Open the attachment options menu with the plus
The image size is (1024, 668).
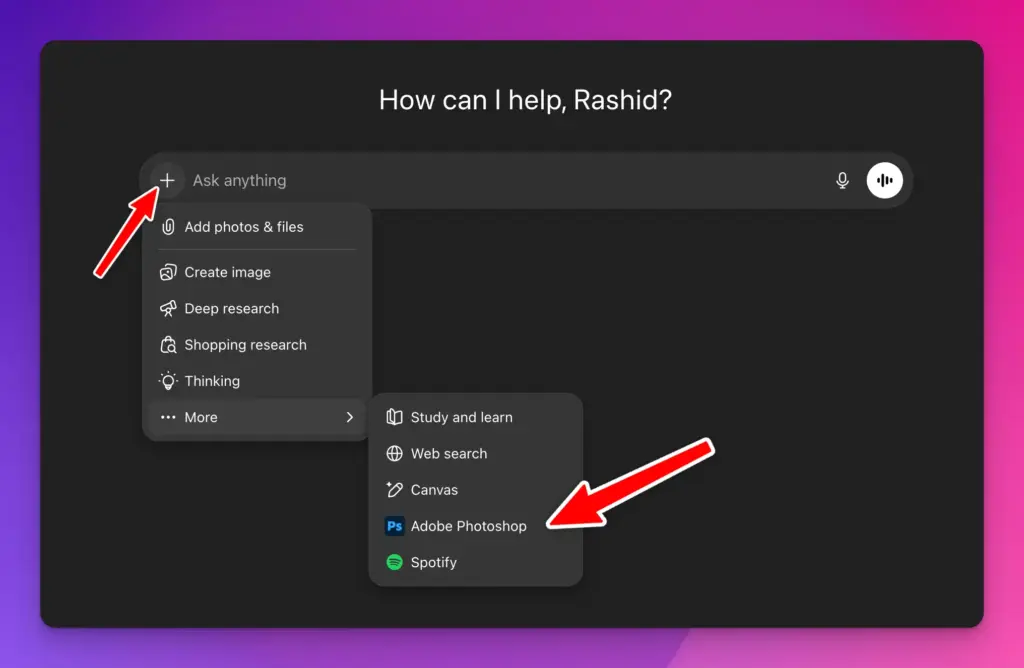coord(167,180)
